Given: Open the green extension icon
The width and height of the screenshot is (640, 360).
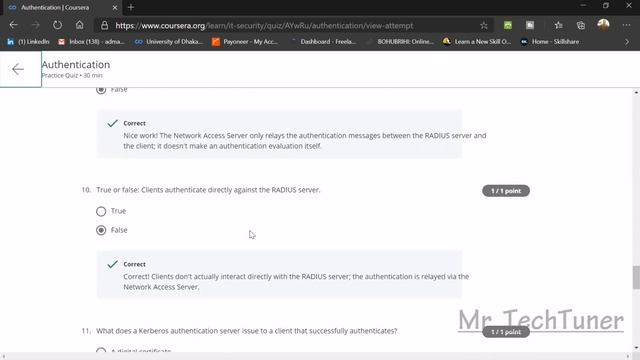Looking at the screenshot, I should (x=508, y=25).
